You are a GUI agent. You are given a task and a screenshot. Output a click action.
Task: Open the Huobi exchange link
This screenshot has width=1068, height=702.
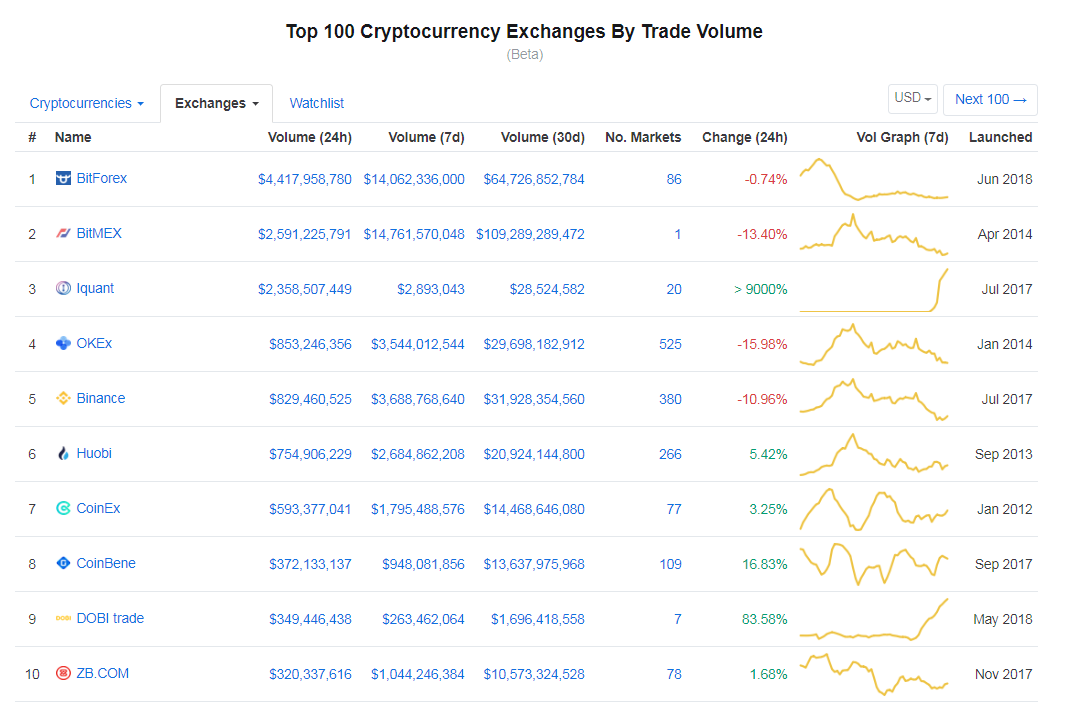point(94,453)
